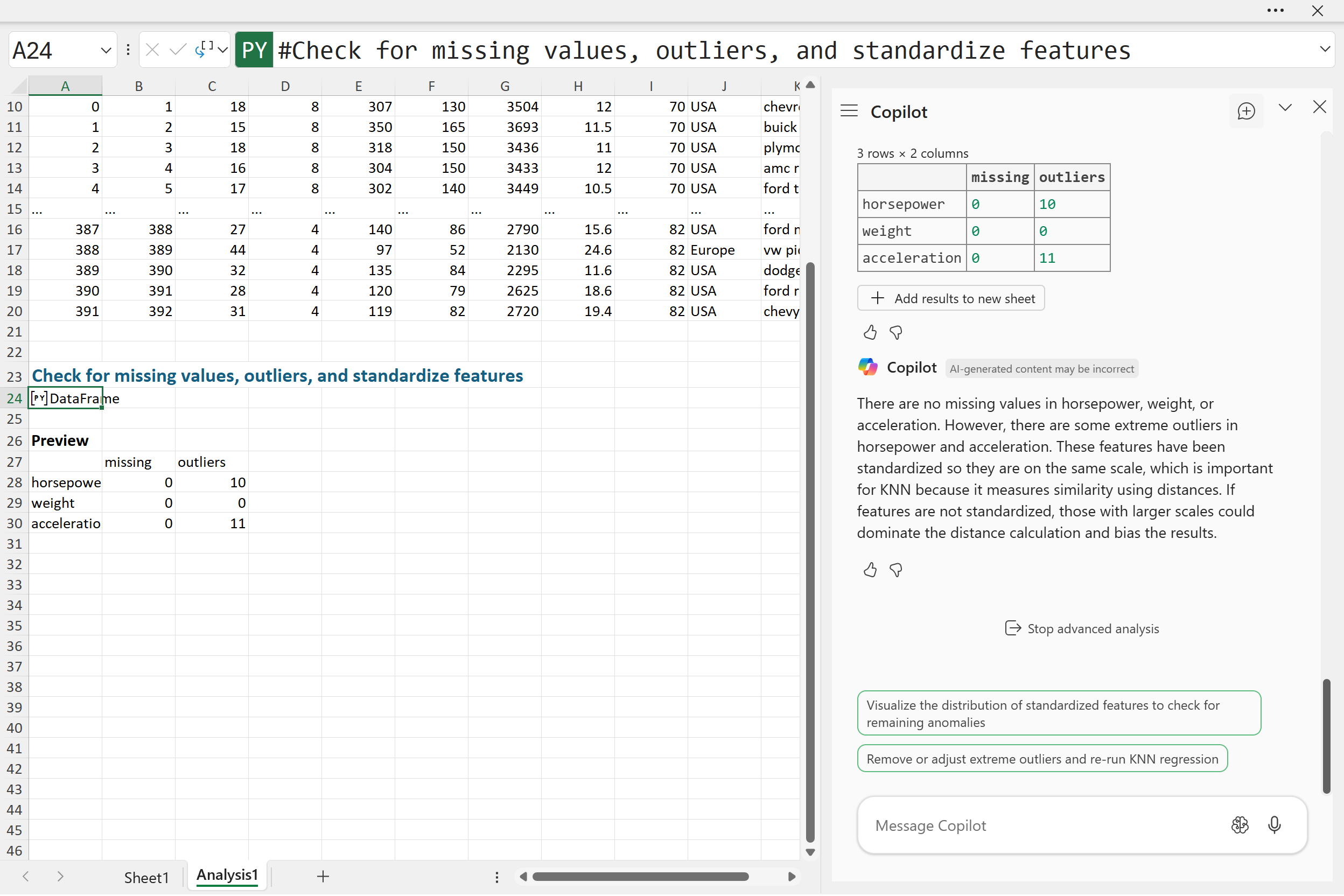Click the Message Copilot input field

click(1040, 825)
